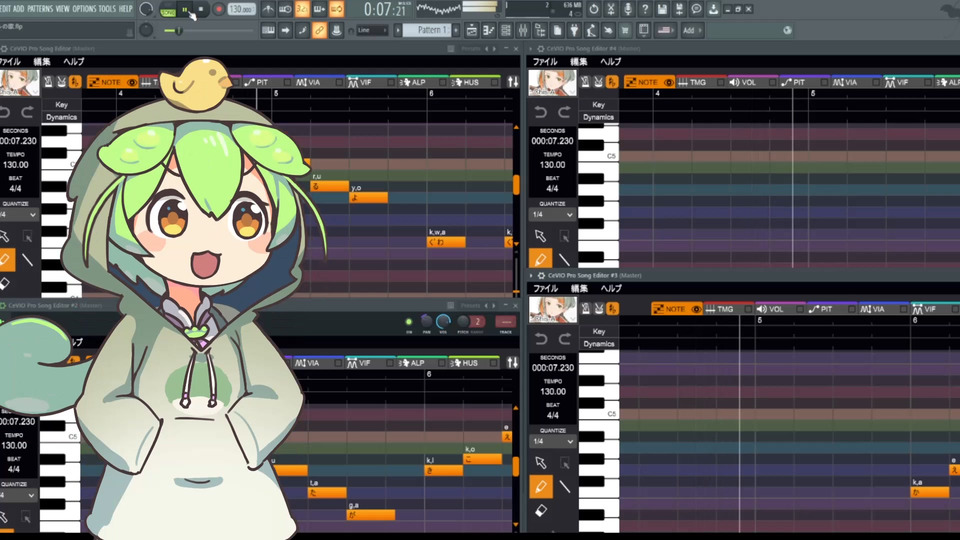This screenshot has width=960, height=540.
Task: Click the redo arrow in Song Editor #3
Action: [x=565, y=339]
